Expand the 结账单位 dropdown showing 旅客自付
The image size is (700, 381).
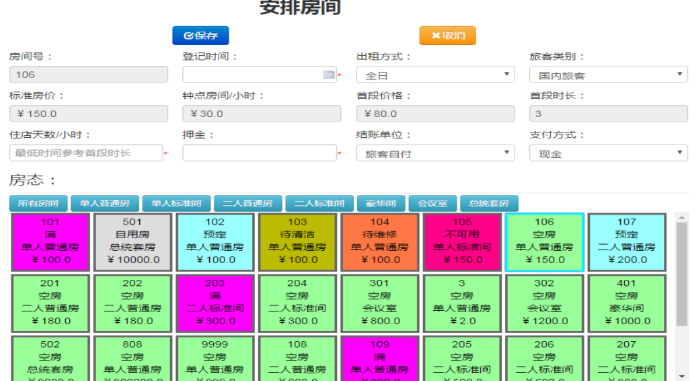pos(435,153)
